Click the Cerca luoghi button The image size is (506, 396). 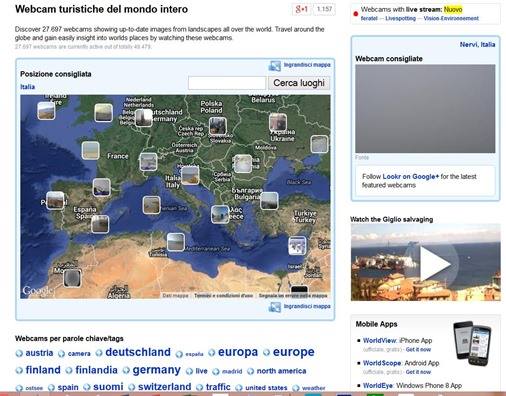299,83
